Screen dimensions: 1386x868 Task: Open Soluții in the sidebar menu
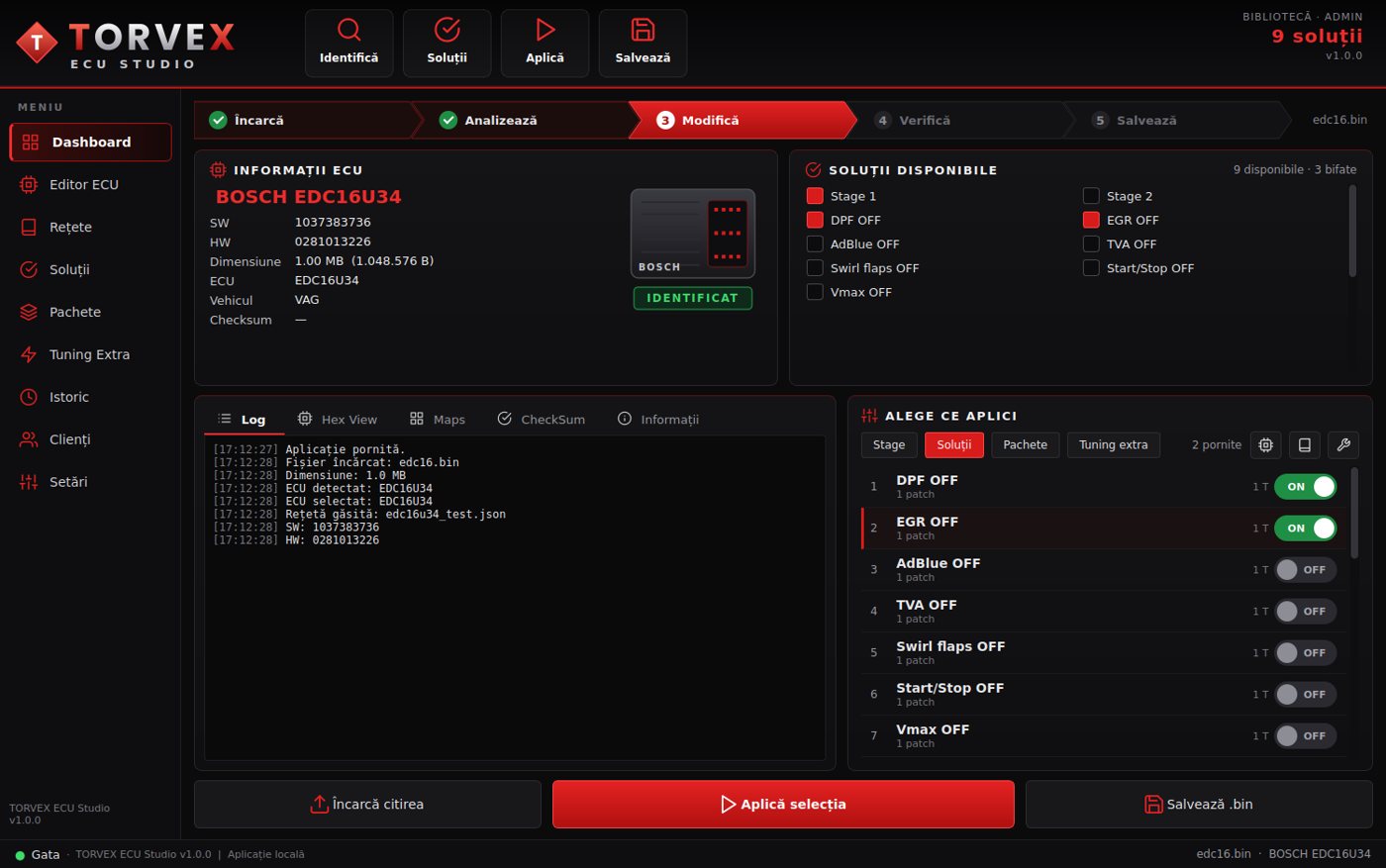point(90,269)
